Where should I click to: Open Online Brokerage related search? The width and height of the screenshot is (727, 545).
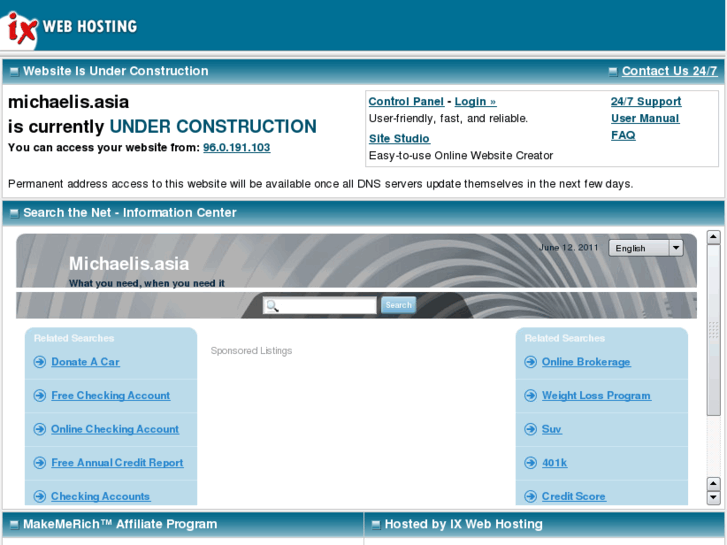586,362
